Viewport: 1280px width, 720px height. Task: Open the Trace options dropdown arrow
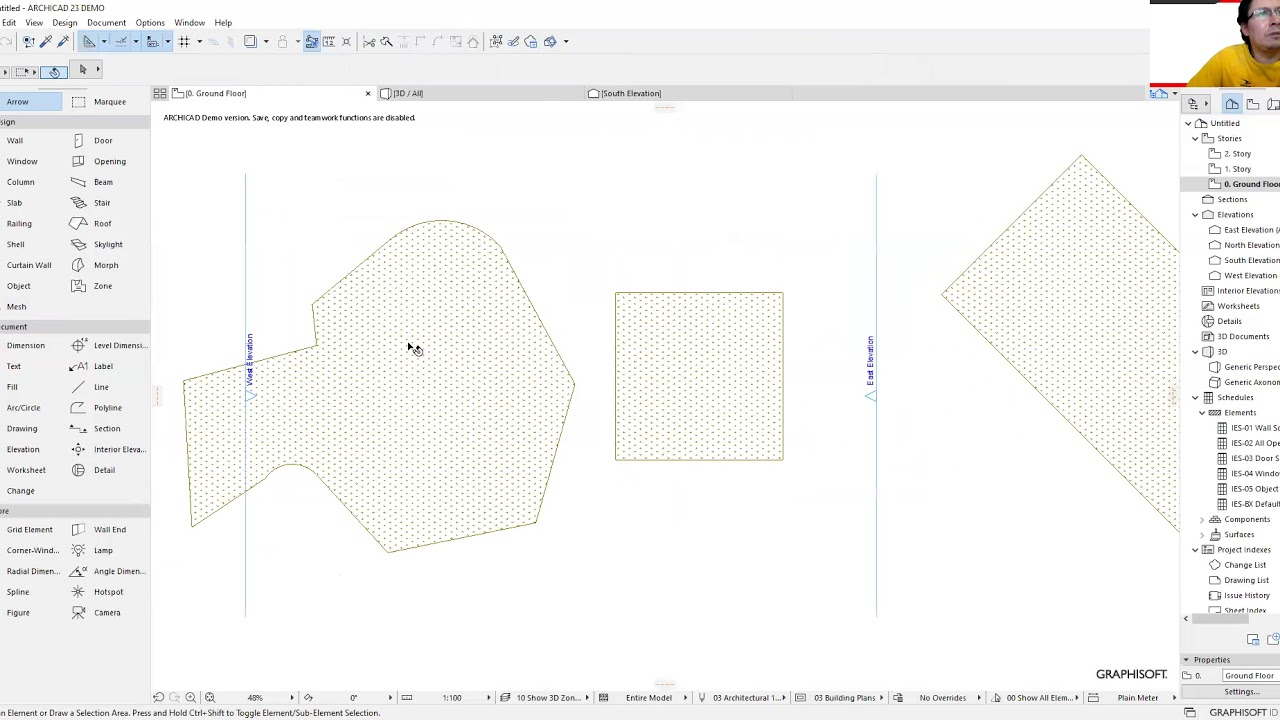click(266, 41)
